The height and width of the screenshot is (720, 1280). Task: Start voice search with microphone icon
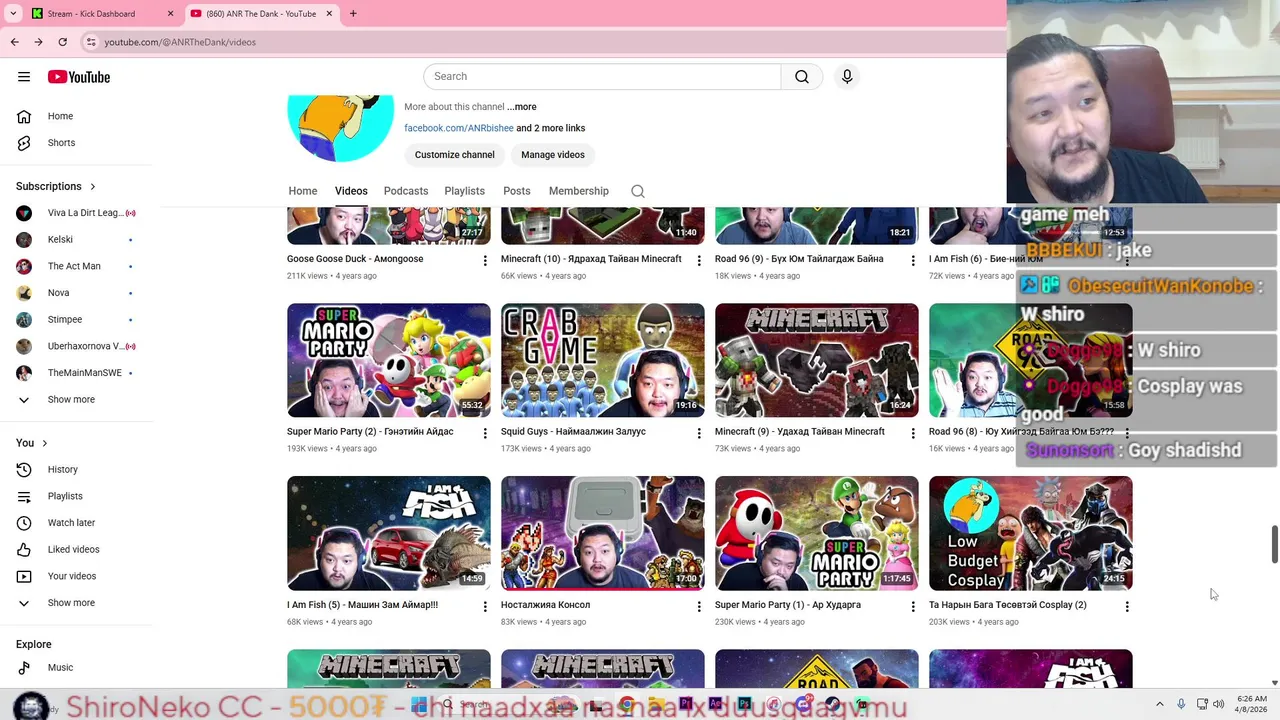[847, 77]
